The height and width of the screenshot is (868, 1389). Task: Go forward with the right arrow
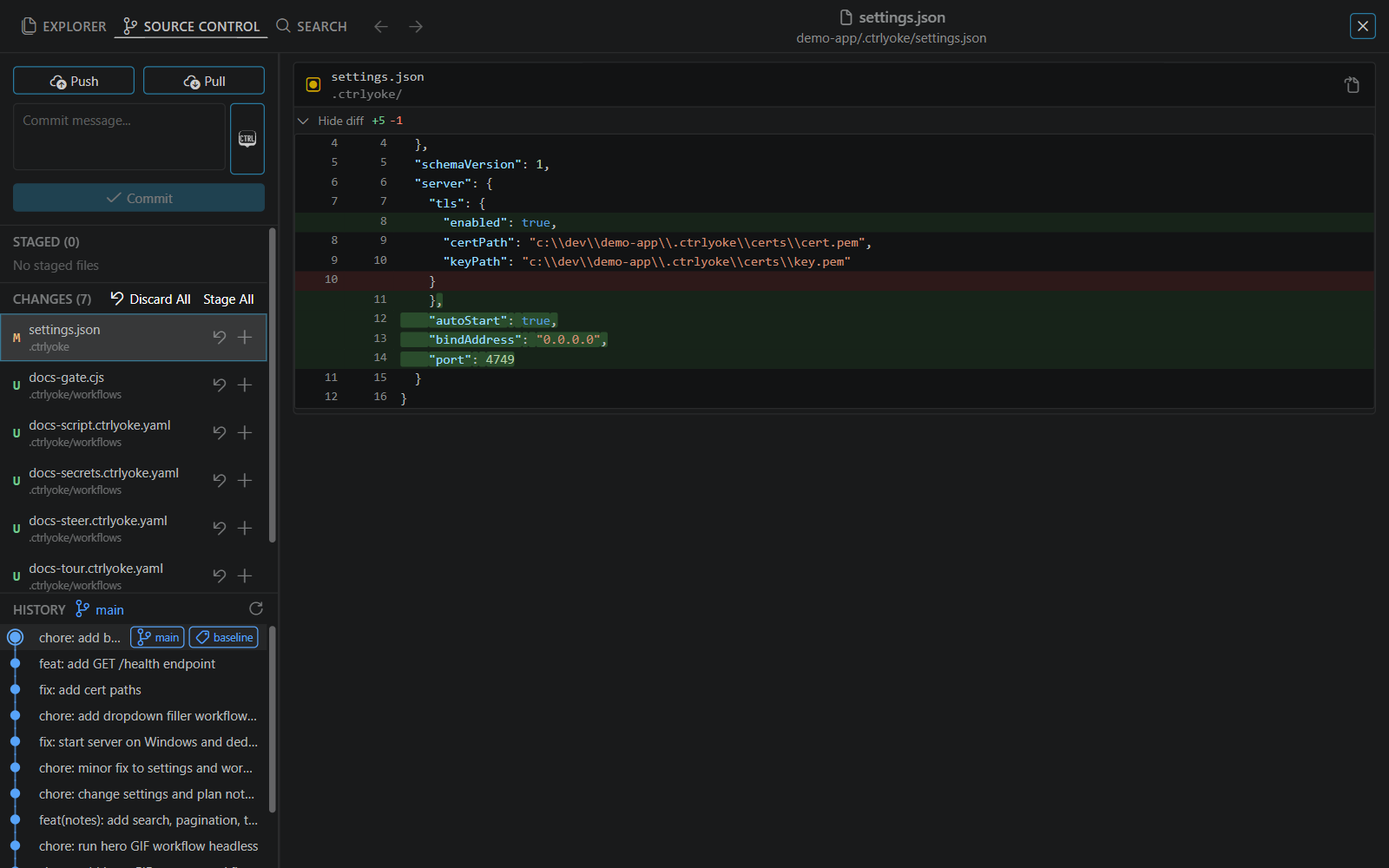(x=416, y=26)
